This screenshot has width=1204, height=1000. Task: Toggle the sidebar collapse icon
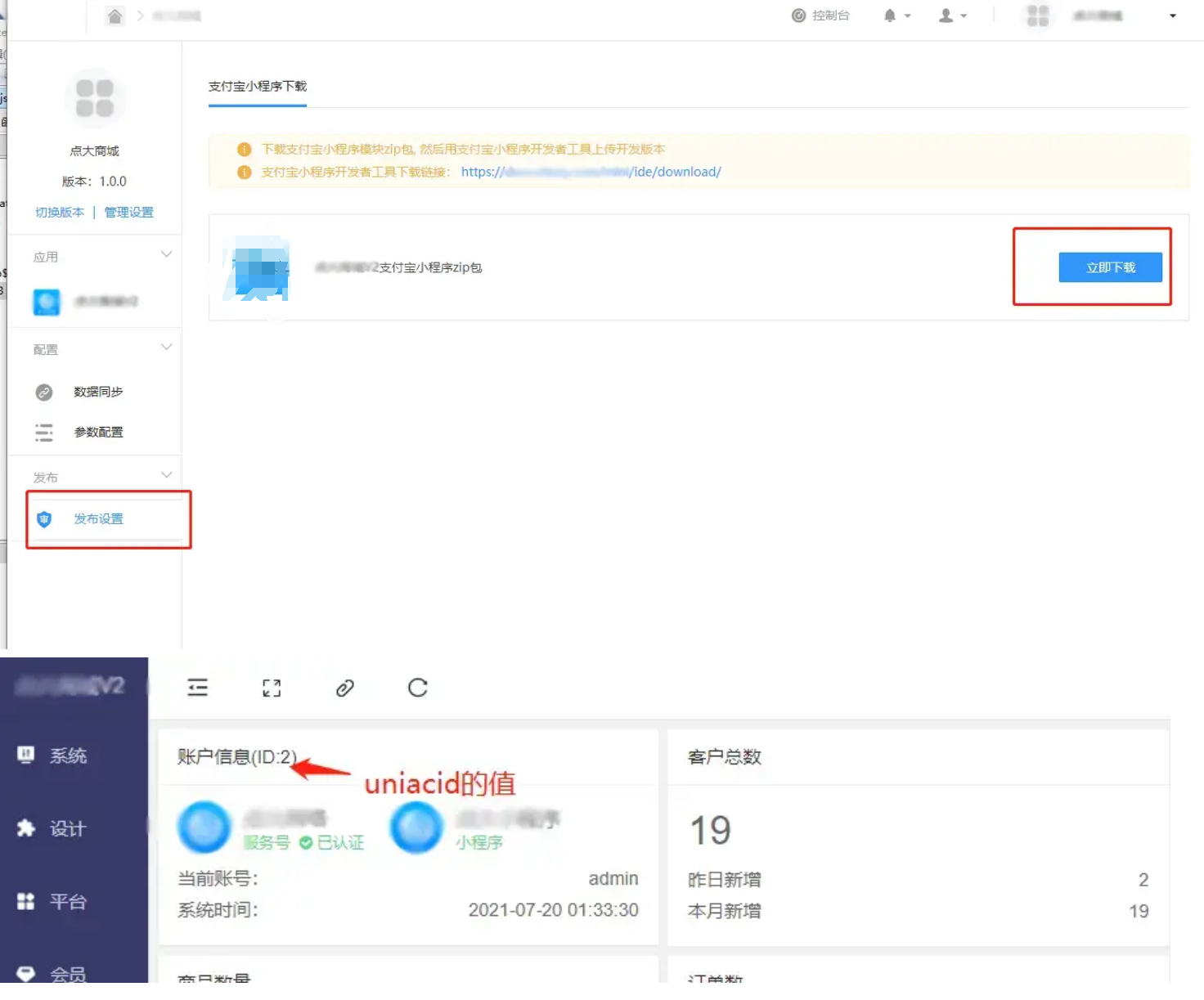[x=198, y=687]
